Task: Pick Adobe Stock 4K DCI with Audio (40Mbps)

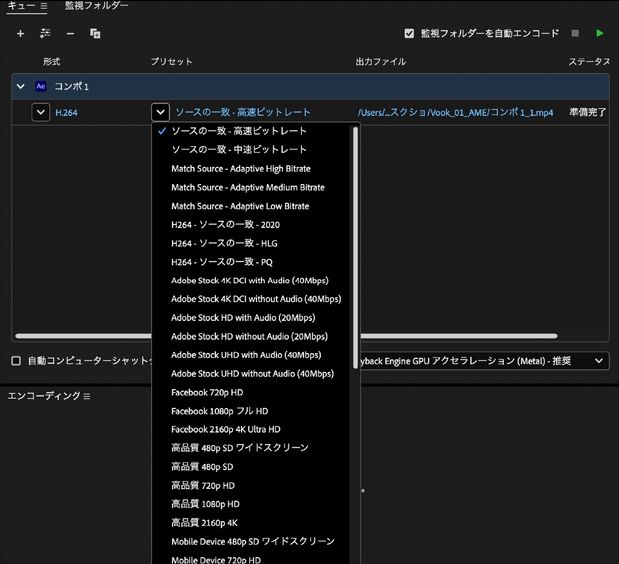Action: (x=252, y=281)
